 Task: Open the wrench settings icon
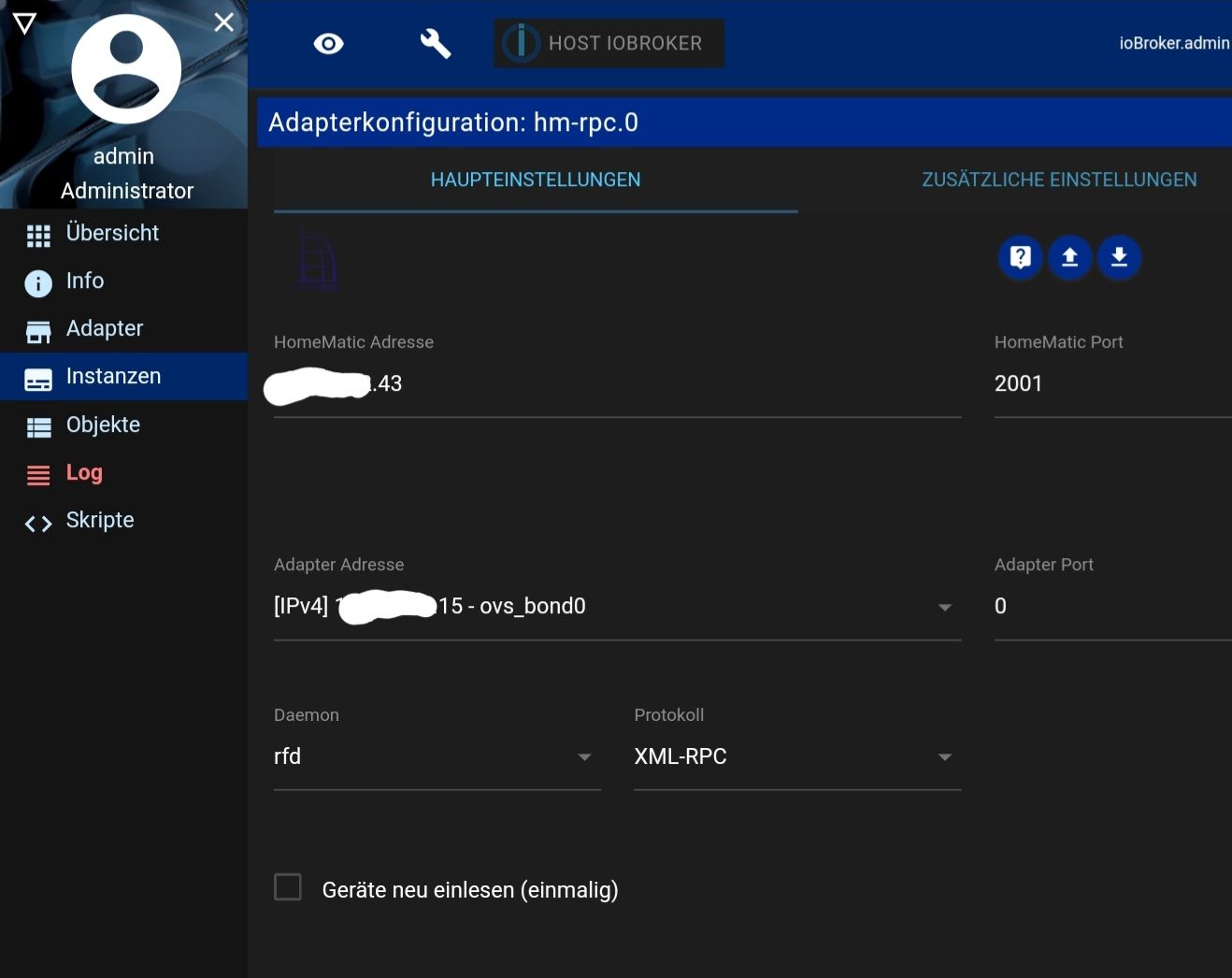point(436,44)
